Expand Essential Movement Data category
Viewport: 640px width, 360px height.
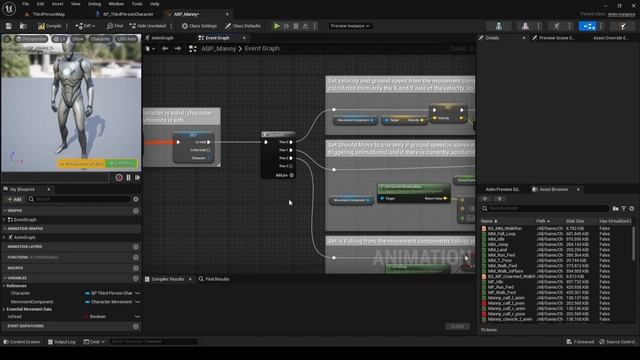(4, 309)
